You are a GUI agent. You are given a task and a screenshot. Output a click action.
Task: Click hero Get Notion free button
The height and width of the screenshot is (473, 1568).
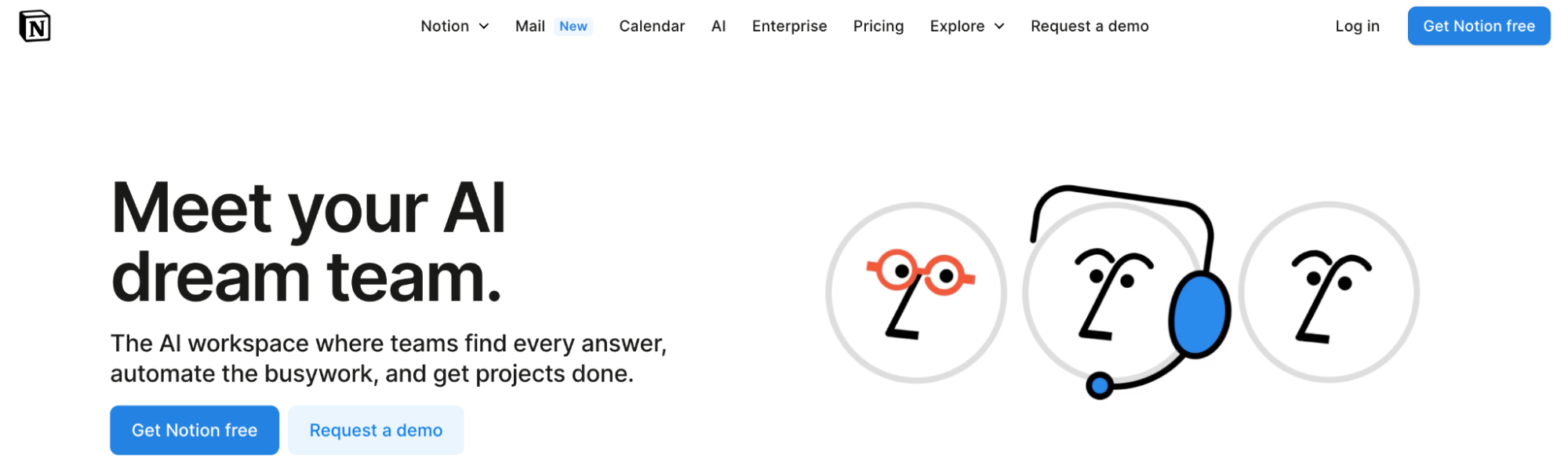tap(195, 430)
